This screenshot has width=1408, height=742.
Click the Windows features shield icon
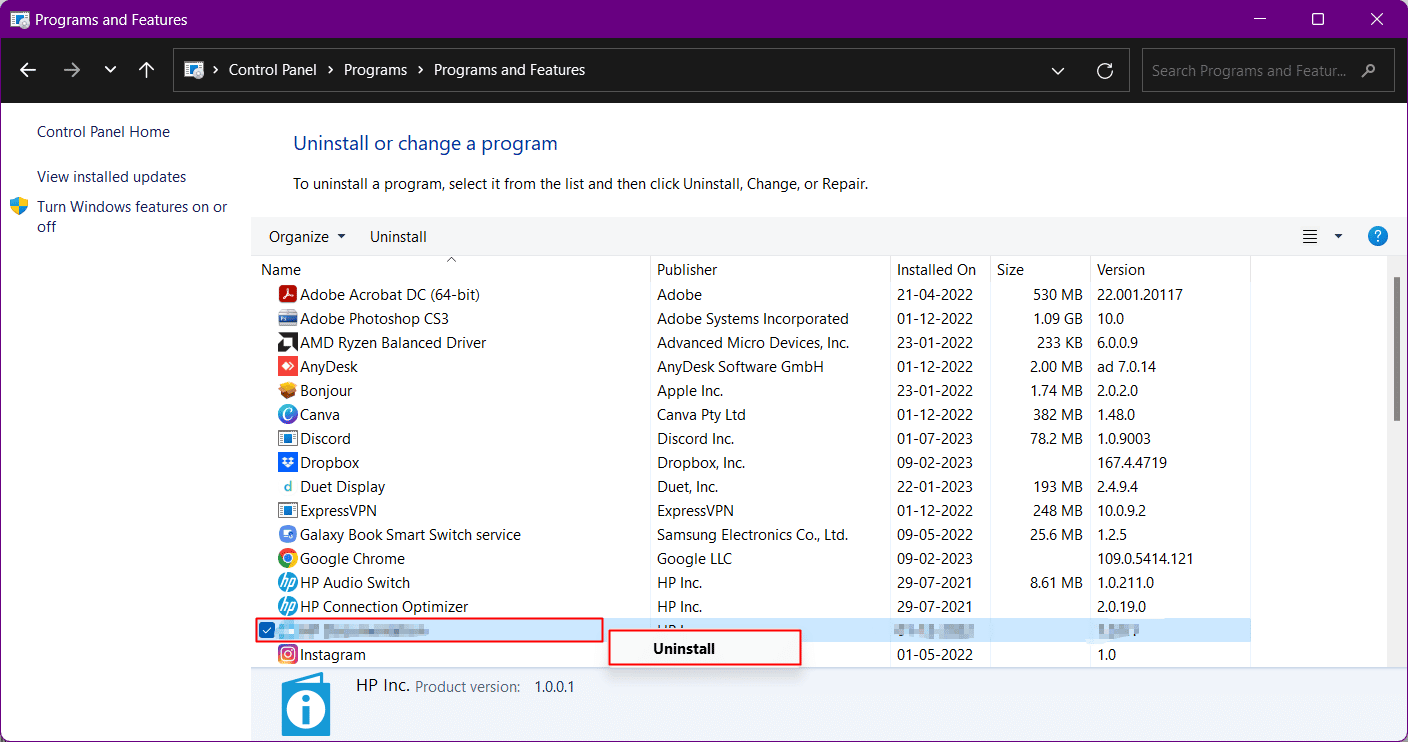tap(19, 206)
